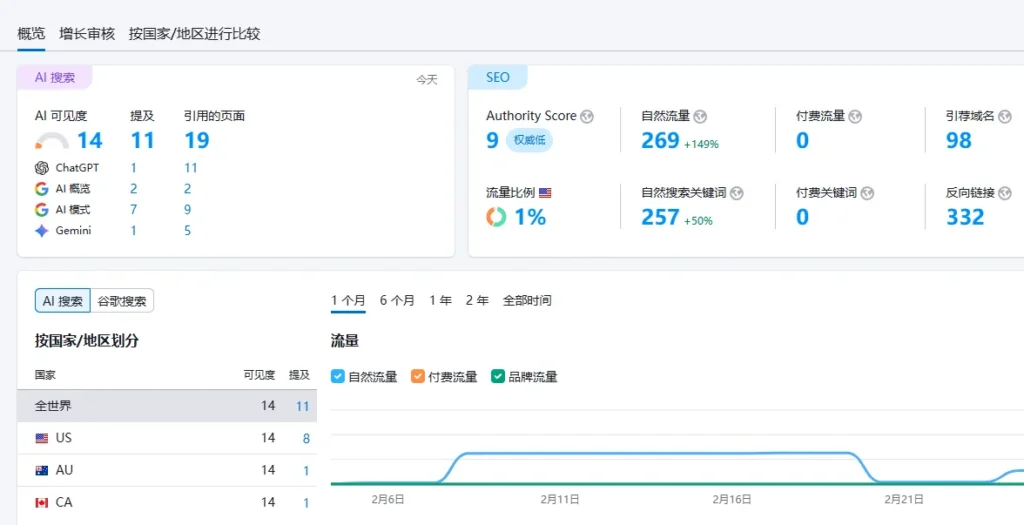Image resolution: width=1024 pixels, height=525 pixels.
Task: Show 全部时间 range on chart
Action: coord(526,300)
